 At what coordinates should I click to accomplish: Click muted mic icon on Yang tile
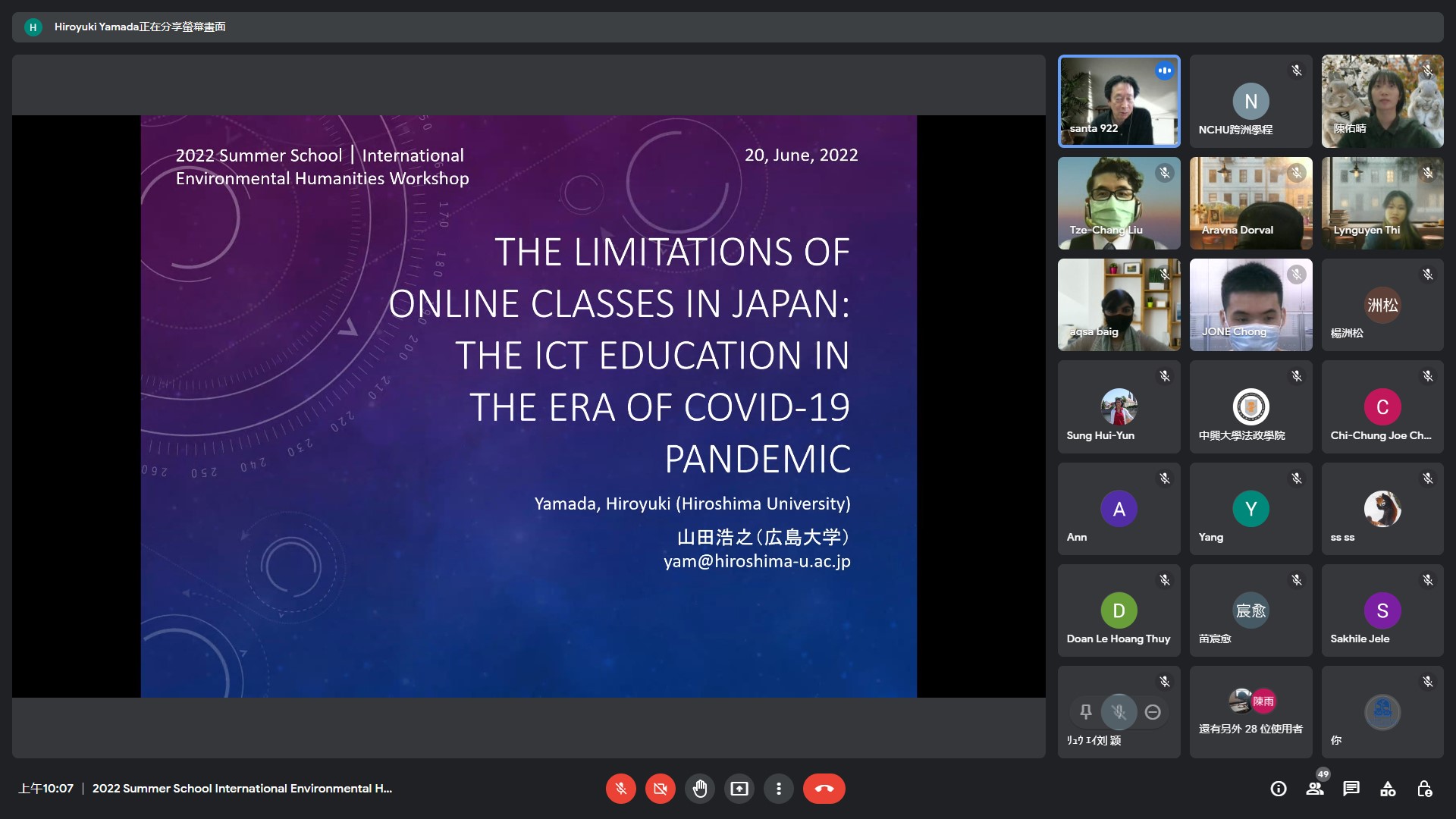[1297, 479]
